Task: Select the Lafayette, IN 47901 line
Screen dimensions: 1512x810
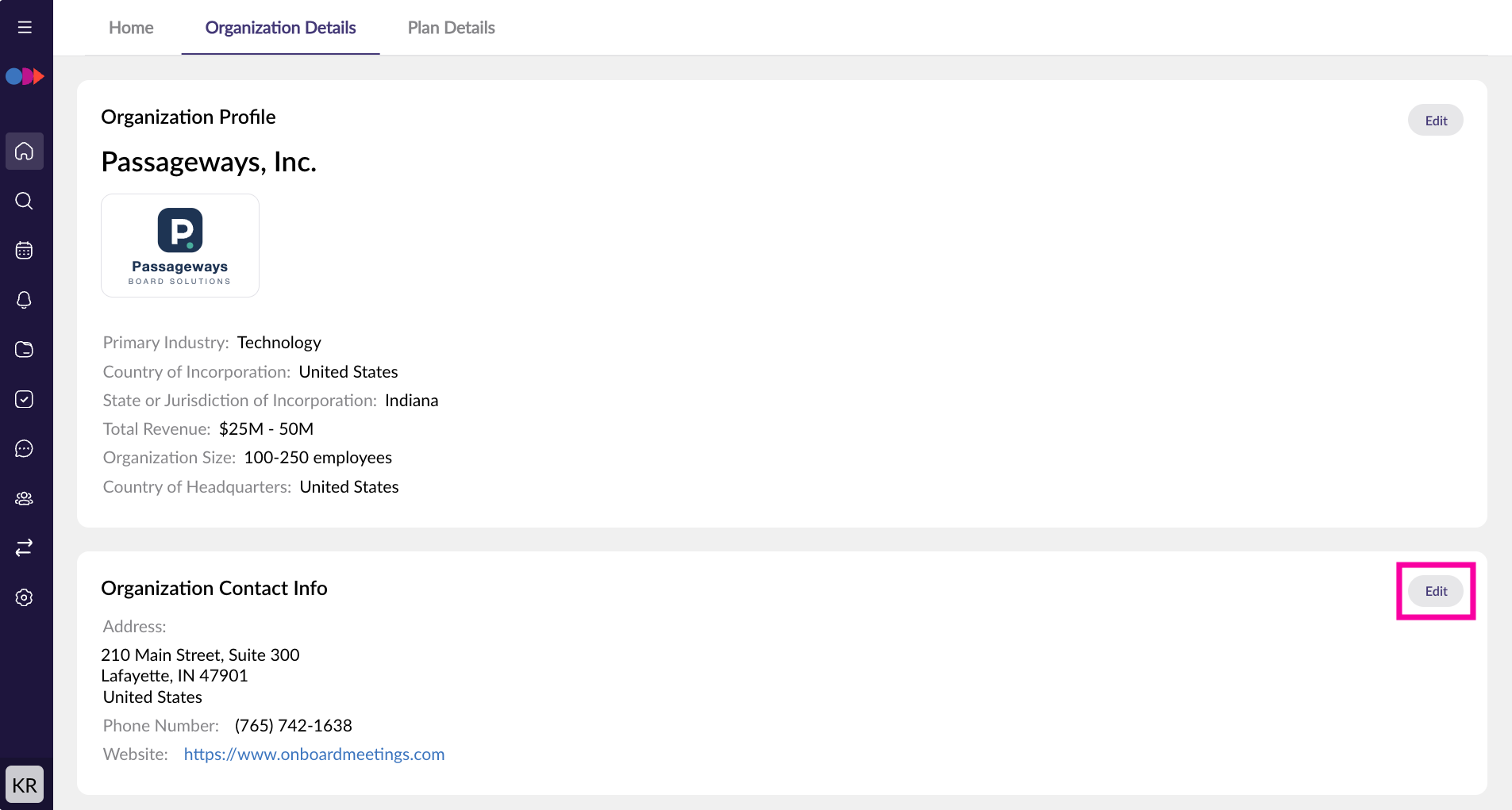Action: [x=175, y=676]
